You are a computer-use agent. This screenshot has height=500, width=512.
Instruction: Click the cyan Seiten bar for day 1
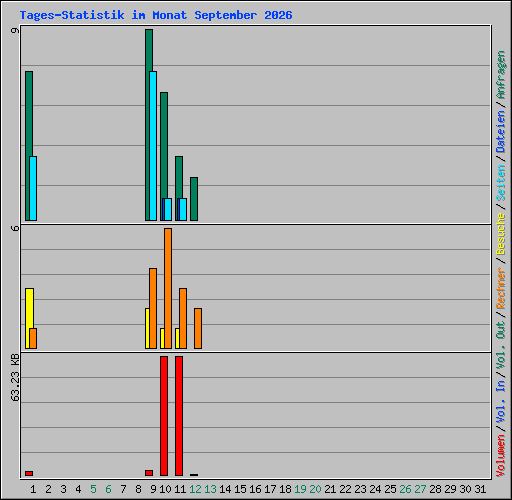pyautogui.click(x=33, y=188)
